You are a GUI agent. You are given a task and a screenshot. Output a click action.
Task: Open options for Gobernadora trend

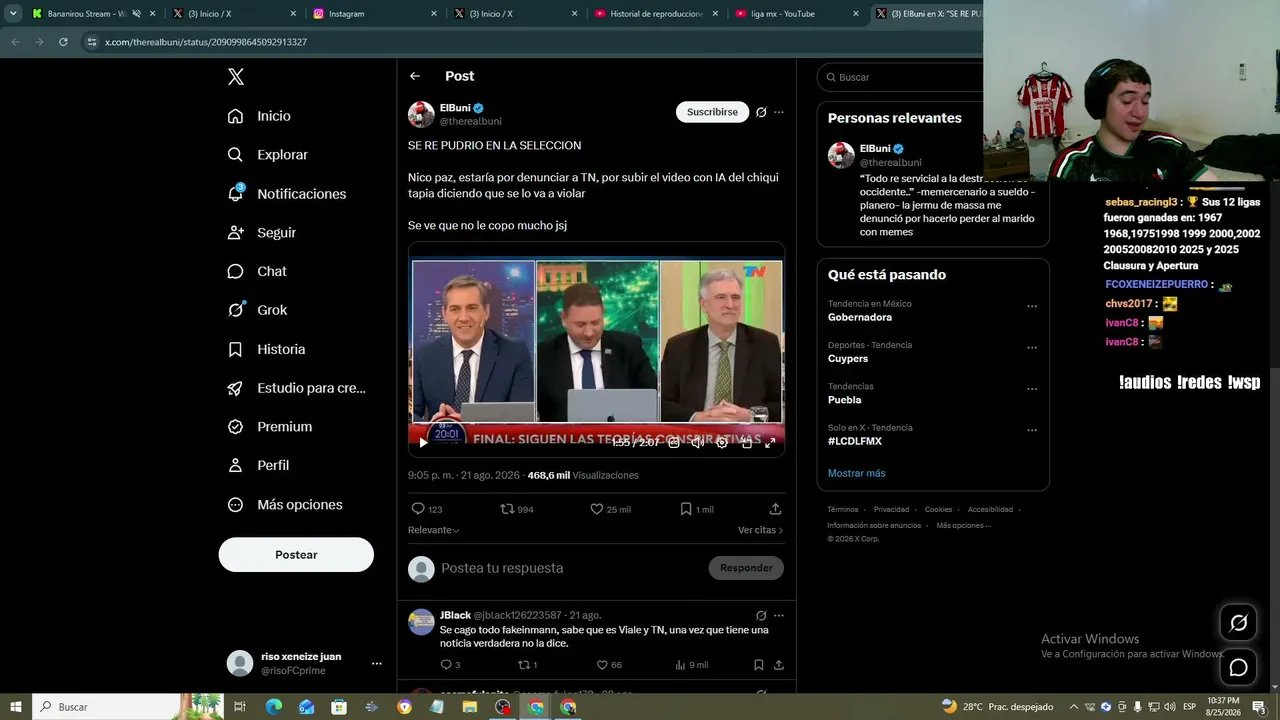click(1032, 306)
